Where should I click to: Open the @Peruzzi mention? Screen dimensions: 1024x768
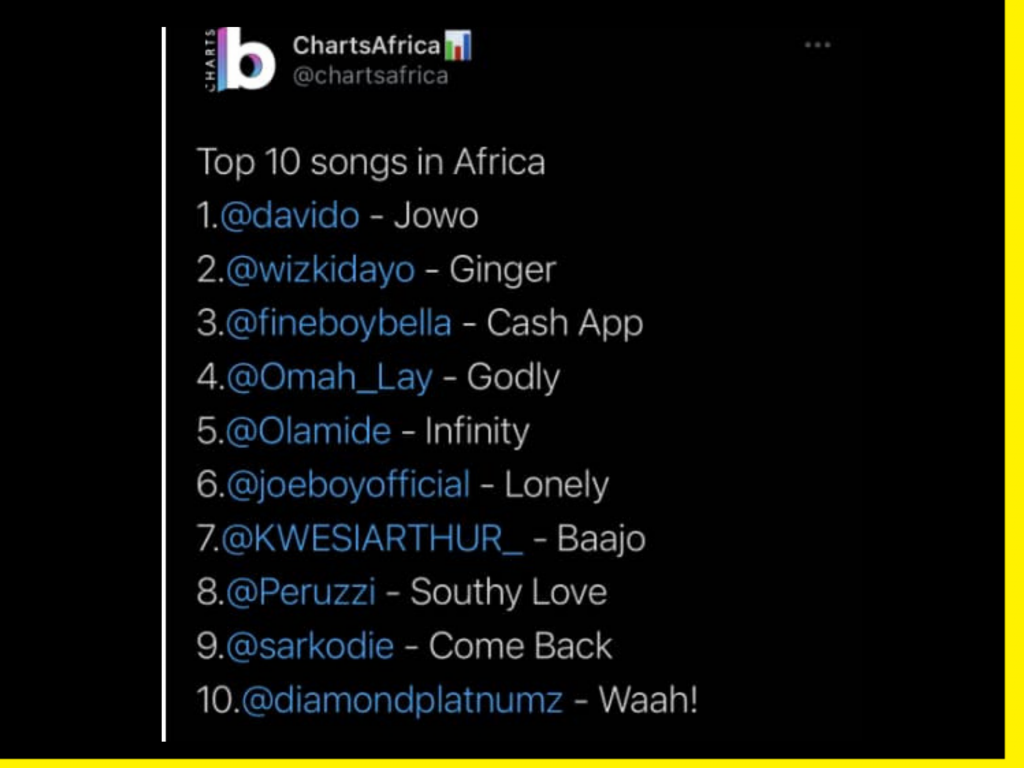301,592
